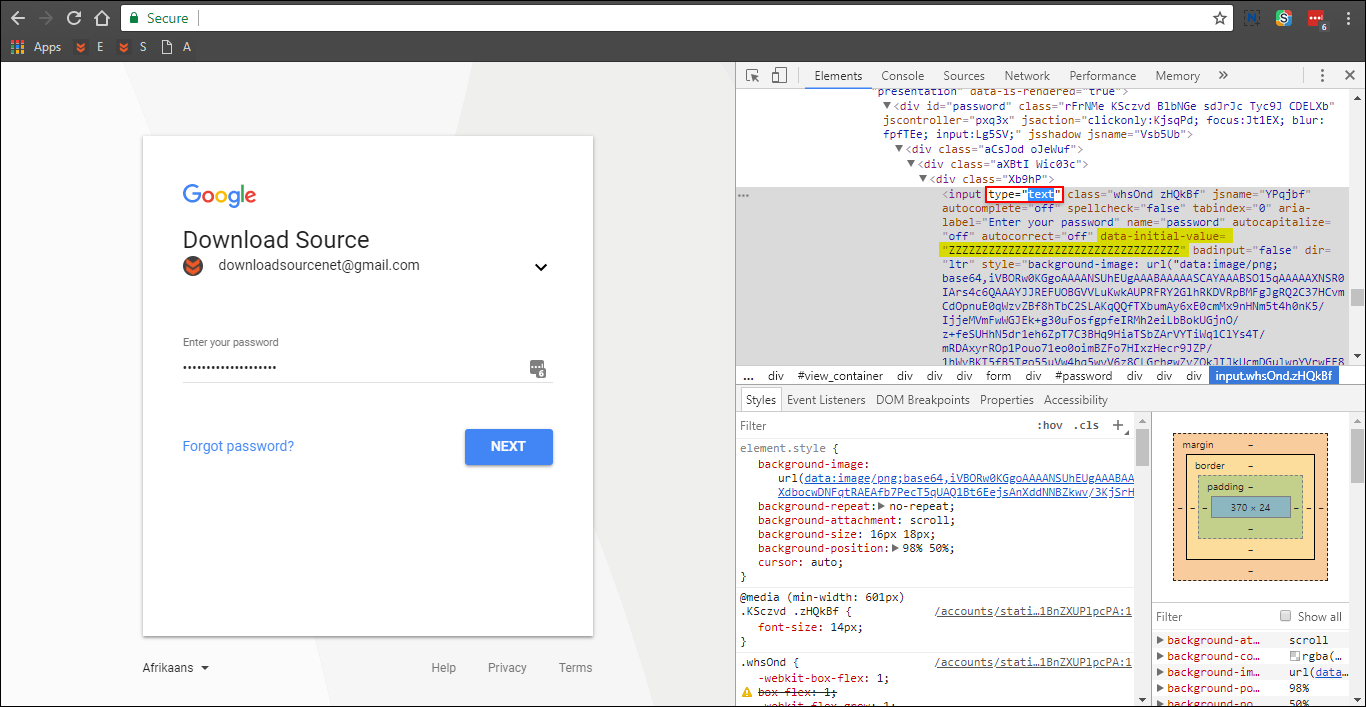Viewport: 1366px width, 707px height.
Task: Open the Afrikaans language dropdown
Action: 176,668
